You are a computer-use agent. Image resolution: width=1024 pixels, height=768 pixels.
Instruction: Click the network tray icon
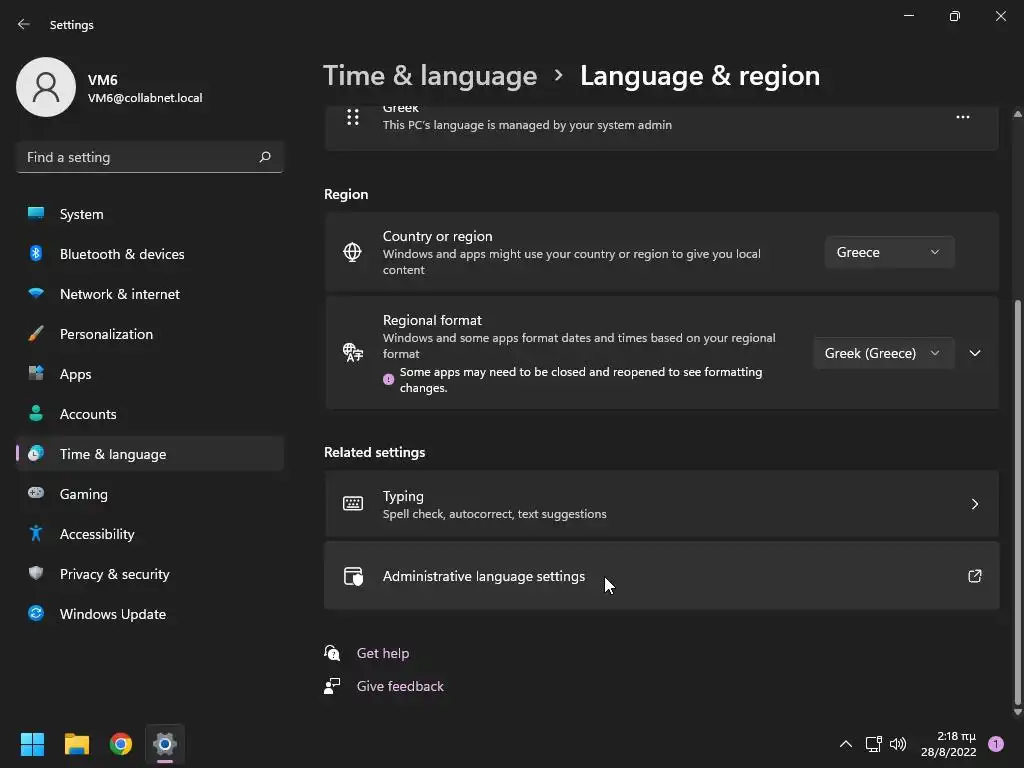point(873,744)
